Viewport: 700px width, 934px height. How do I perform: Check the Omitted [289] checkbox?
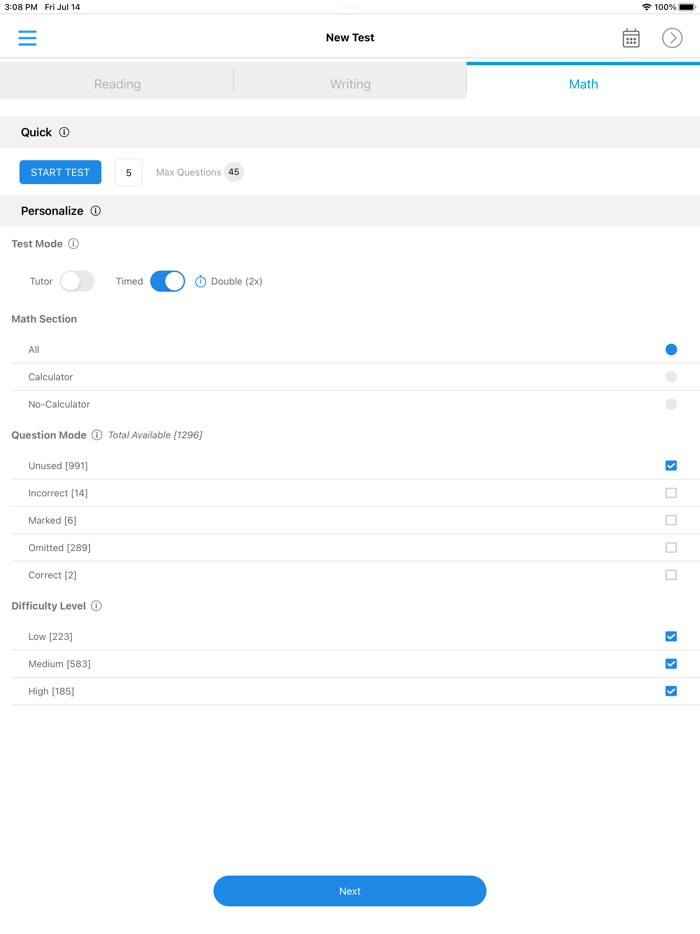click(671, 548)
